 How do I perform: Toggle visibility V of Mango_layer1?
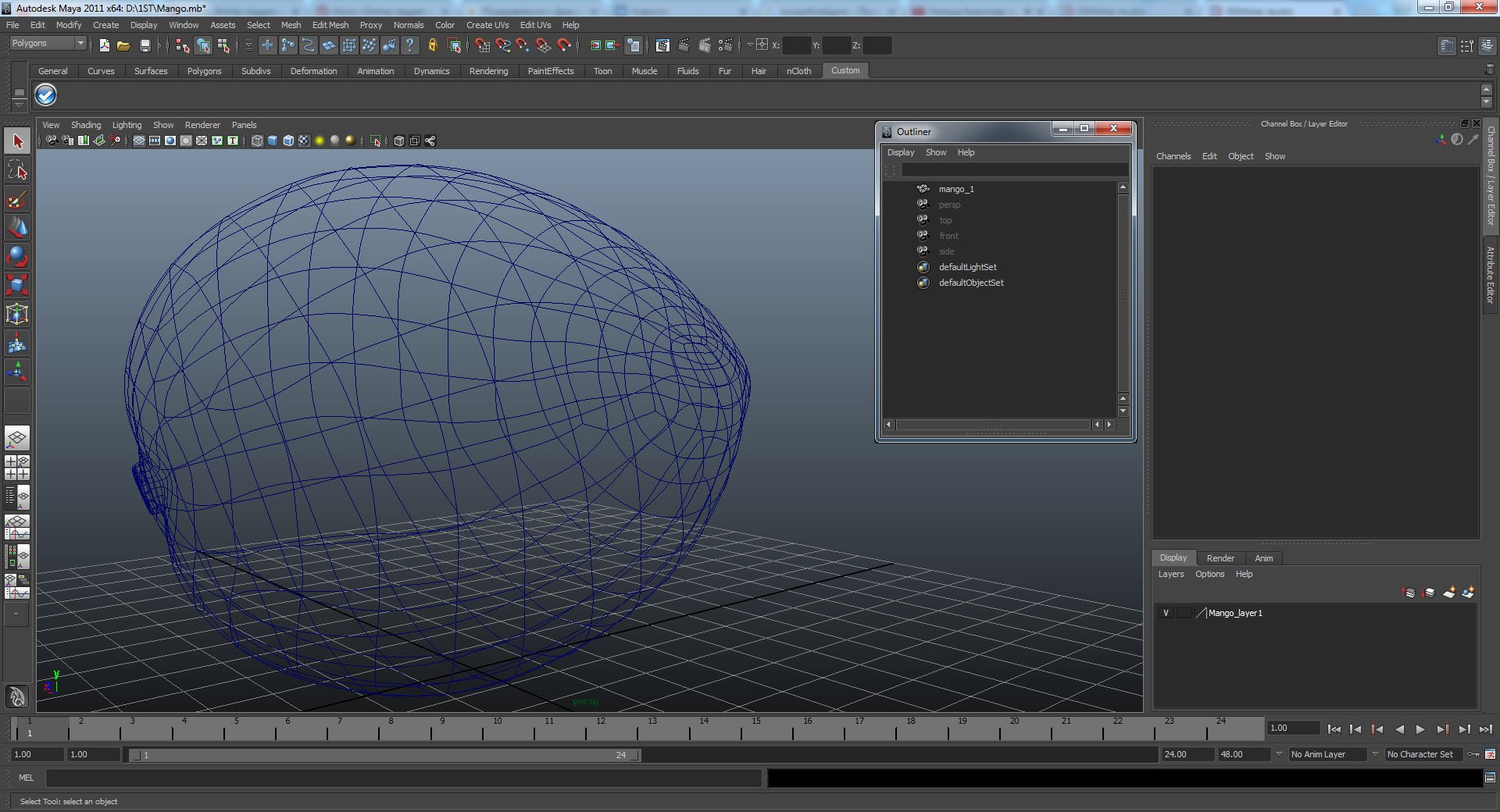(x=1166, y=613)
